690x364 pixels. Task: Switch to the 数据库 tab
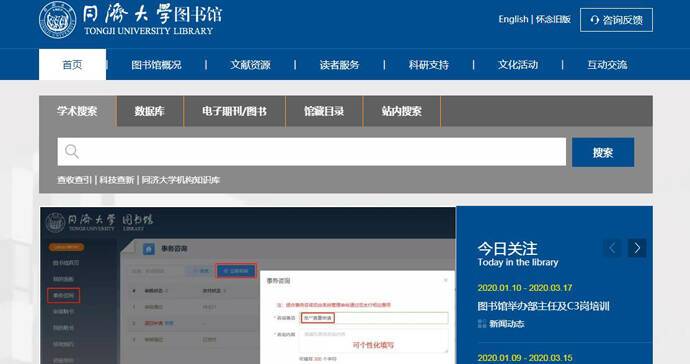point(150,111)
